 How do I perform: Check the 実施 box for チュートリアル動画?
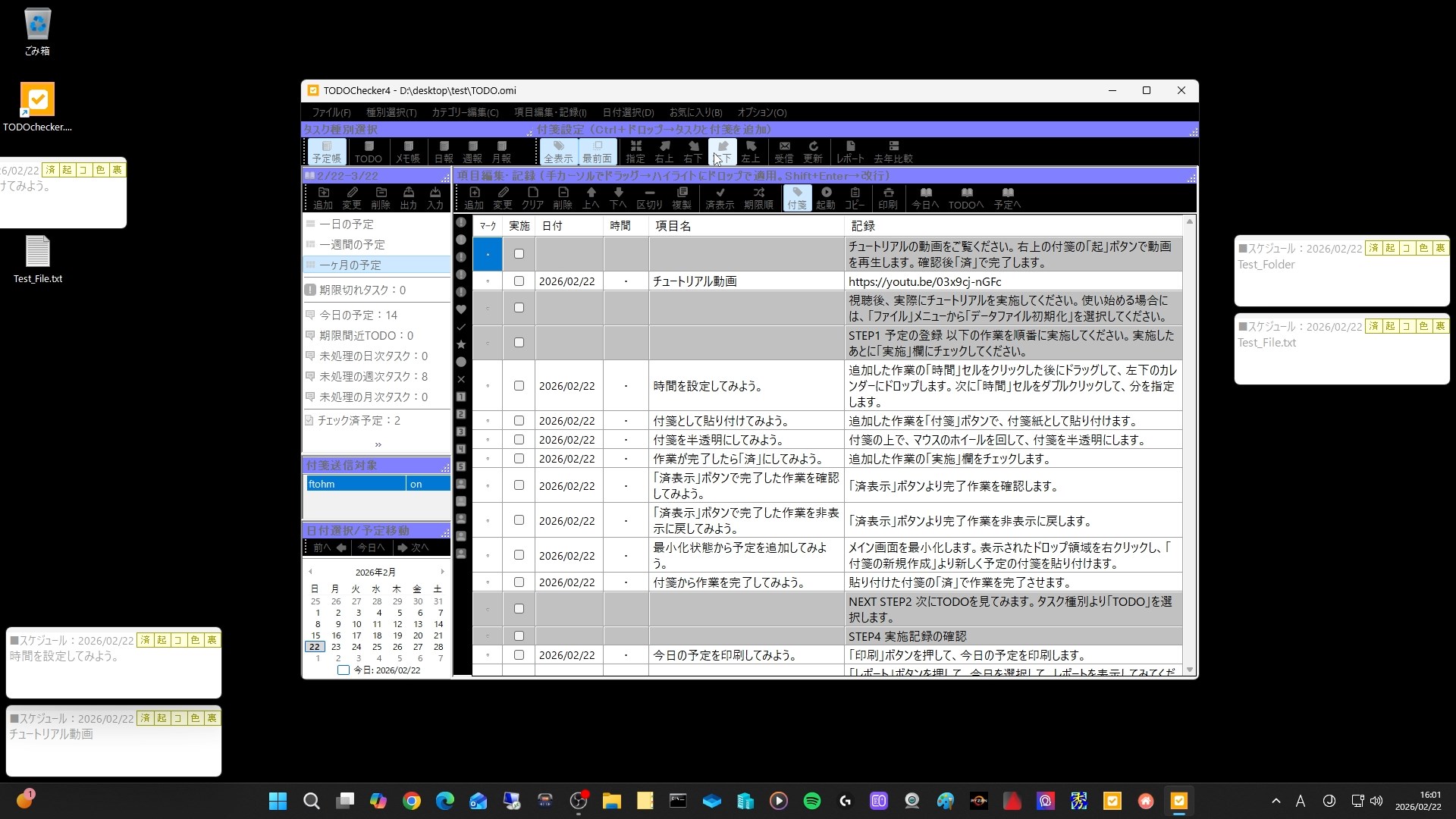(519, 281)
